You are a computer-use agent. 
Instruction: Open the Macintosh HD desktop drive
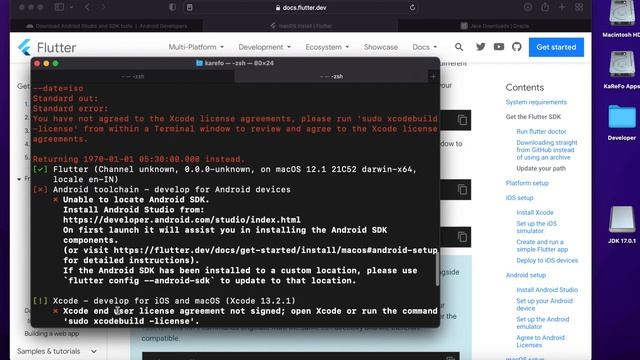[x=621, y=19]
